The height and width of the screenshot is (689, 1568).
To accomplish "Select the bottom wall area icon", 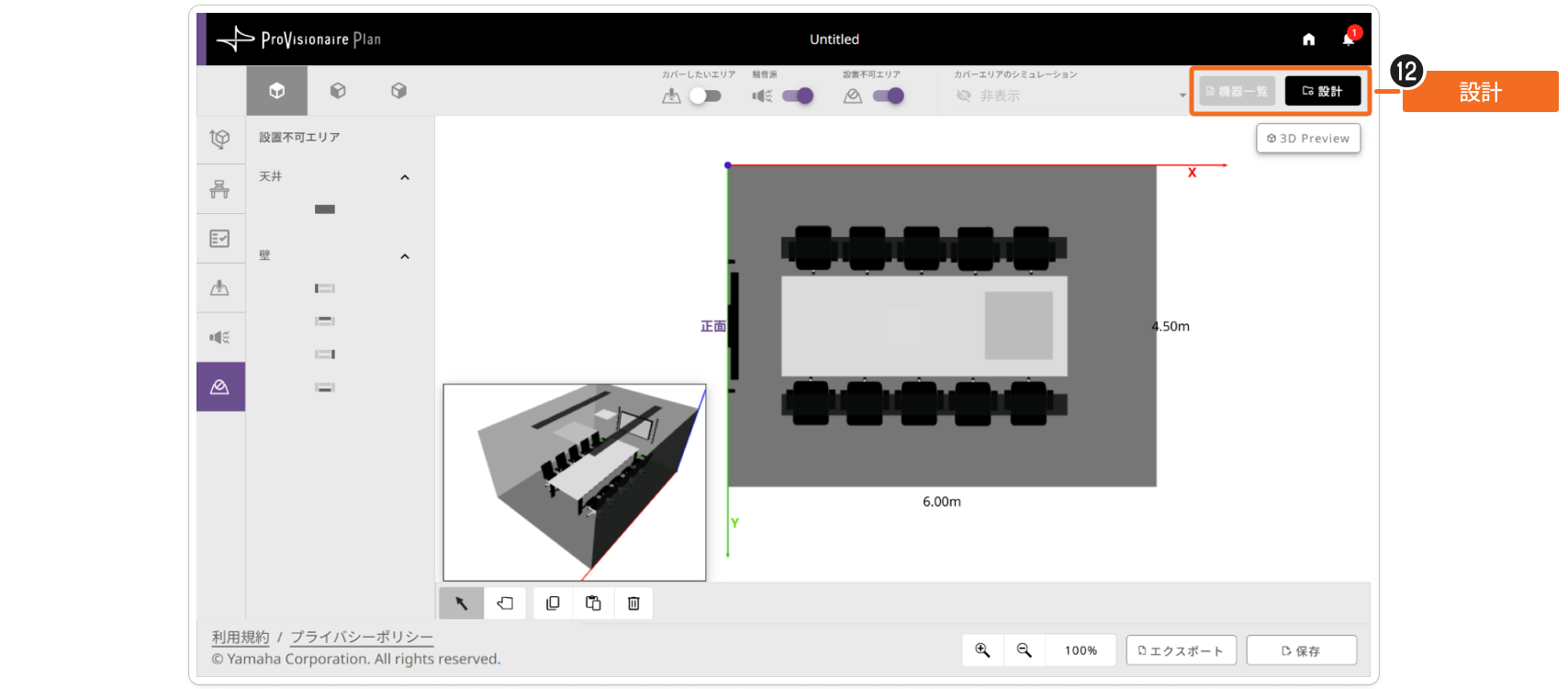I will point(325,388).
